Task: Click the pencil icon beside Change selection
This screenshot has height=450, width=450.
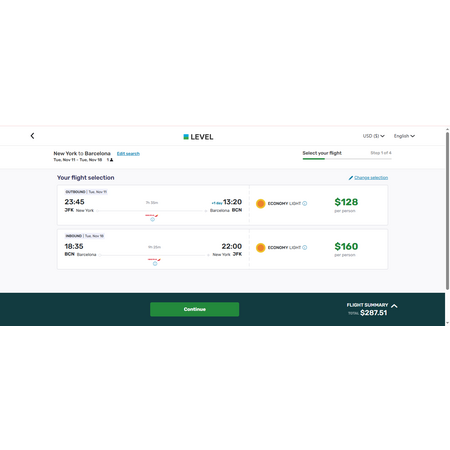Action: [x=351, y=178]
